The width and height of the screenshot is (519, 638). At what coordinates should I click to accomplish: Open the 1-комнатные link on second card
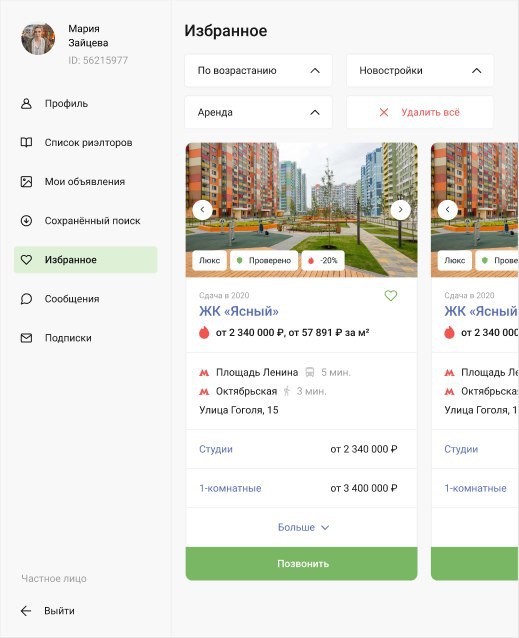point(475,488)
